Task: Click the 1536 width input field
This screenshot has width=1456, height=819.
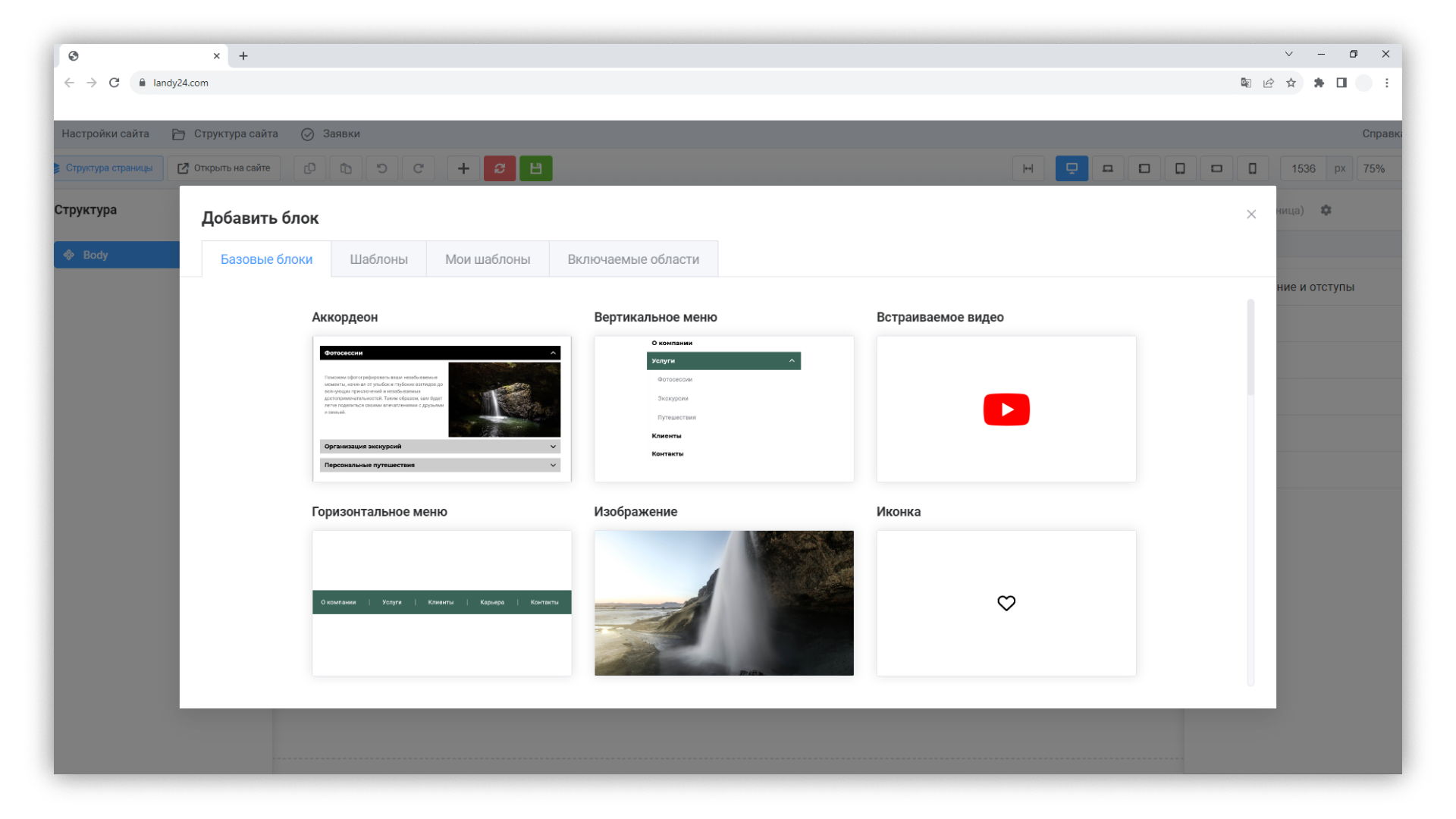Action: 1304,168
